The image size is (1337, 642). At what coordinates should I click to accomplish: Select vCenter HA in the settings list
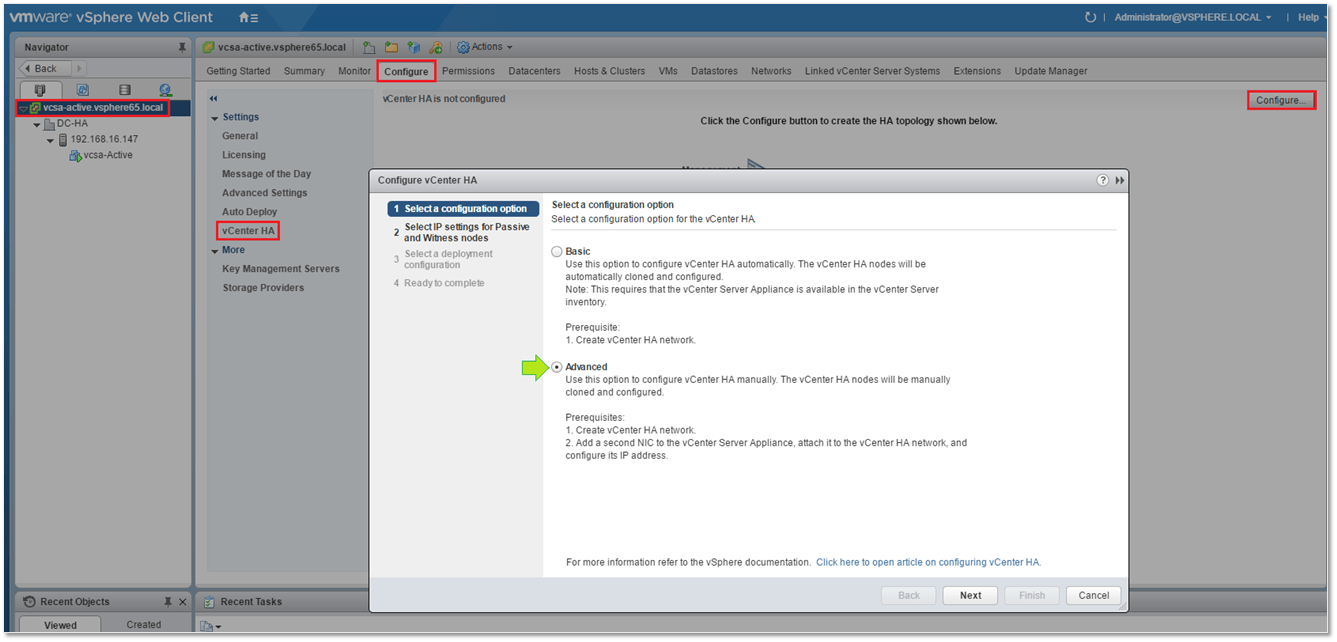click(248, 231)
